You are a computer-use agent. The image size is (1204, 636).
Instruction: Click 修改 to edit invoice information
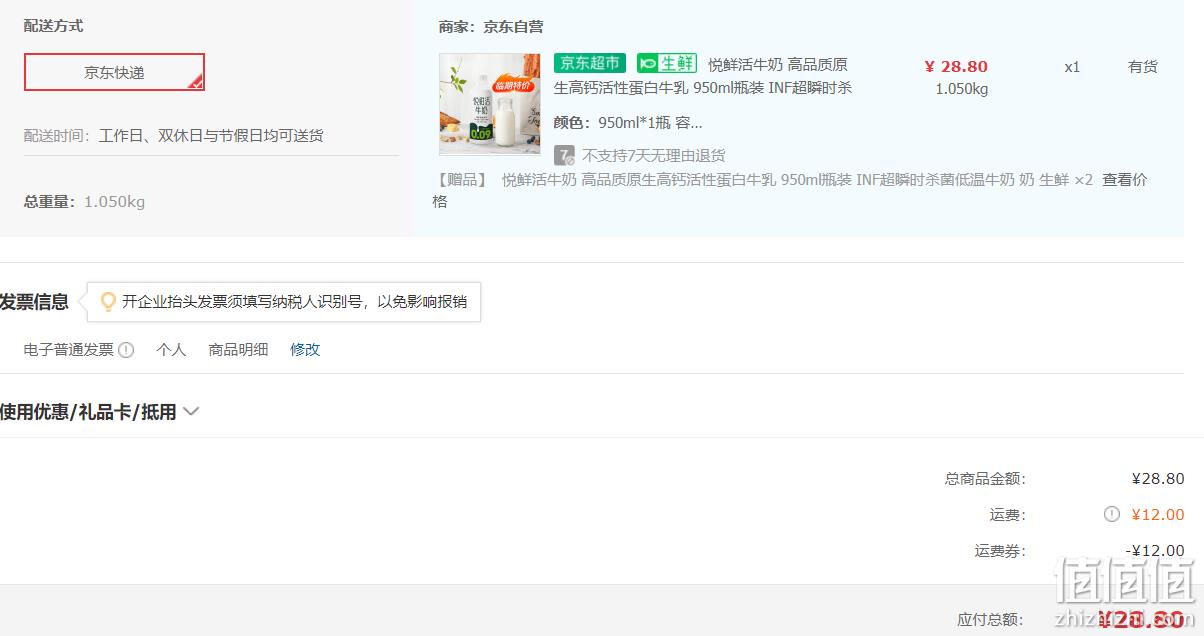click(x=305, y=350)
